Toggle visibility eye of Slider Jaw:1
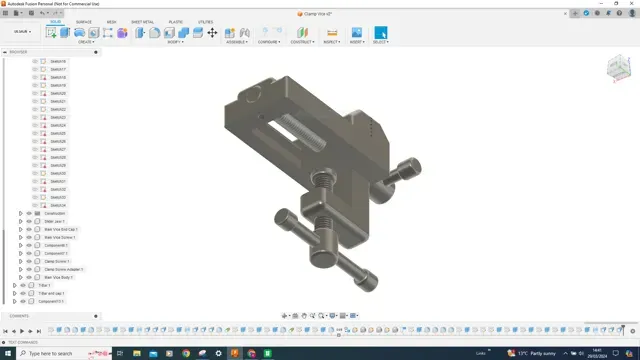This screenshot has height=360, width=640. point(29,221)
